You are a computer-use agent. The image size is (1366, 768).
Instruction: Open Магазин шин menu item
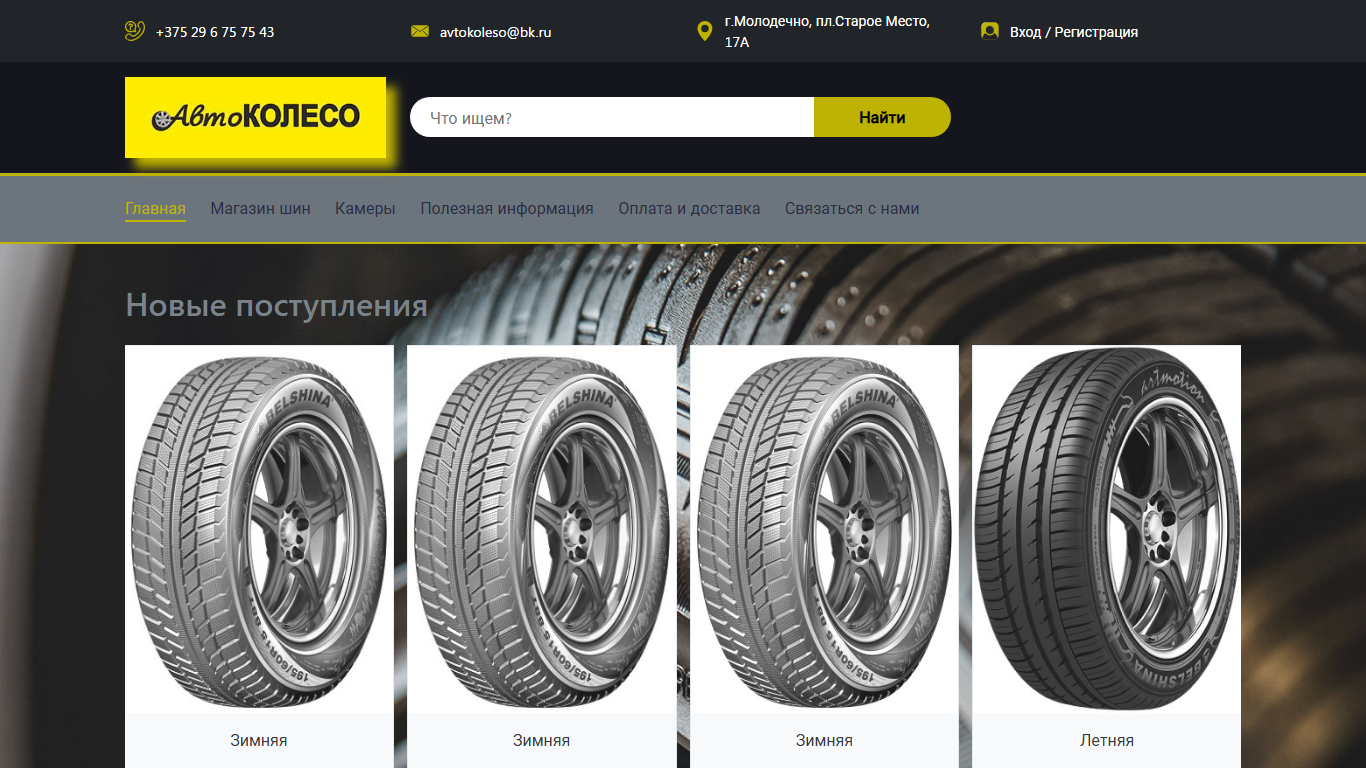(260, 209)
